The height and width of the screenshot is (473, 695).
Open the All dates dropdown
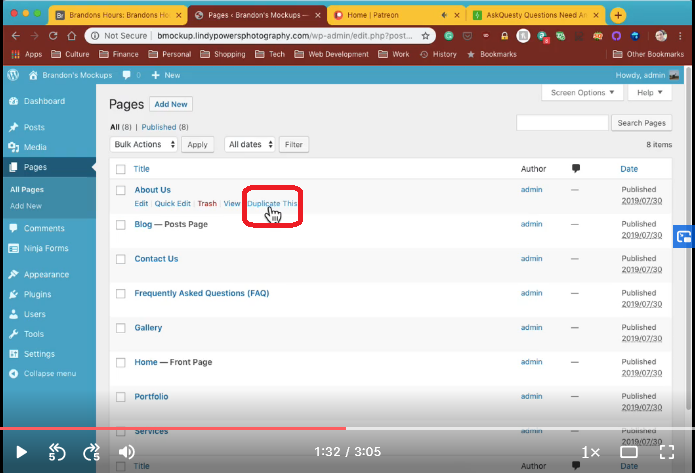coord(250,145)
